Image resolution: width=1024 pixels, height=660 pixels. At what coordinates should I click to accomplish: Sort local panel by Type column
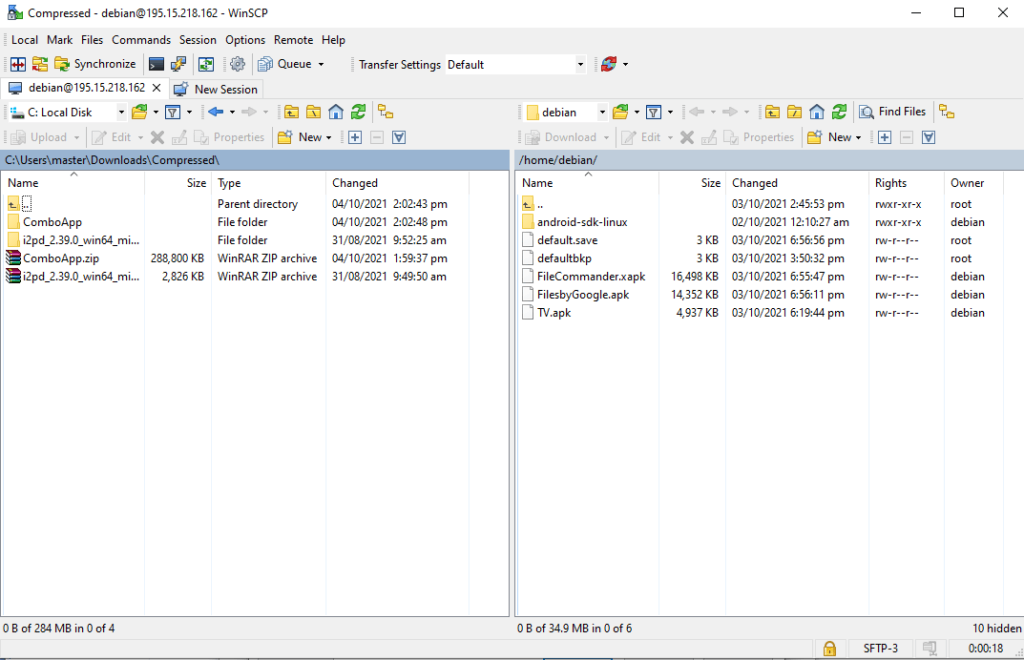click(268, 183)
